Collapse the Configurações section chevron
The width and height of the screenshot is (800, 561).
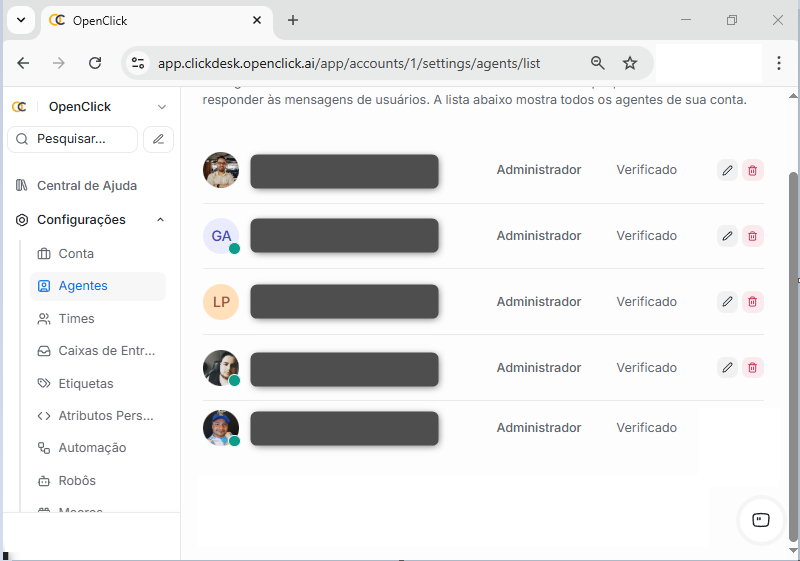[161, 220]
